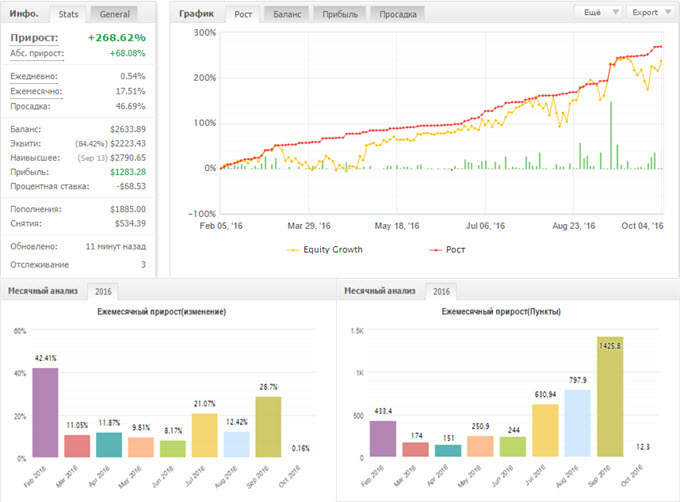This screenshot has height=502, width=680.
Task: Click the 244 pips green bar
Action: tap(513, 447)
